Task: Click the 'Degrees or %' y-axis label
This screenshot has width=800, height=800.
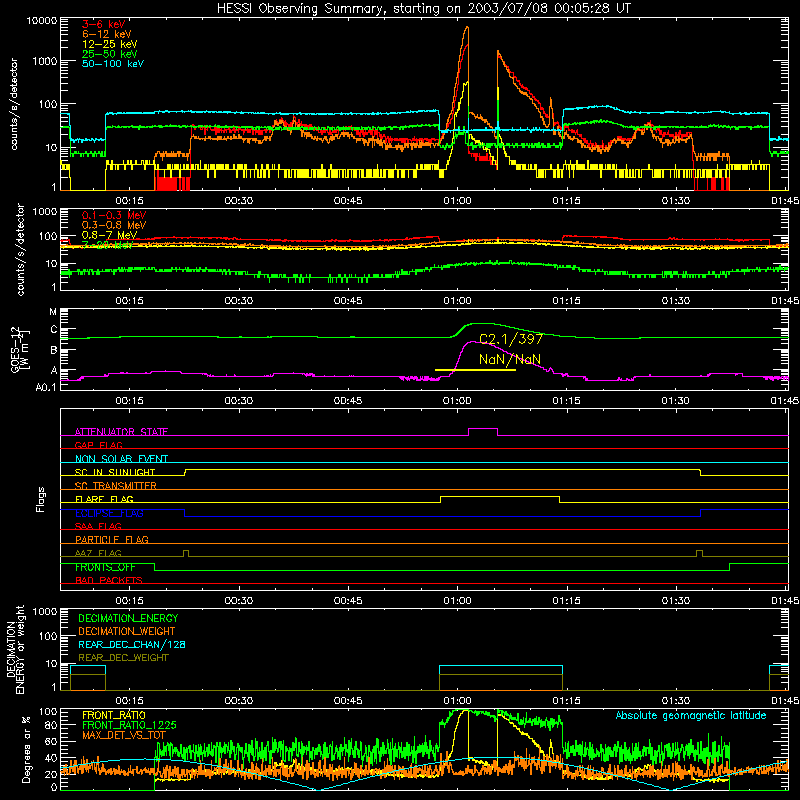Action: (x=26, y=749)
